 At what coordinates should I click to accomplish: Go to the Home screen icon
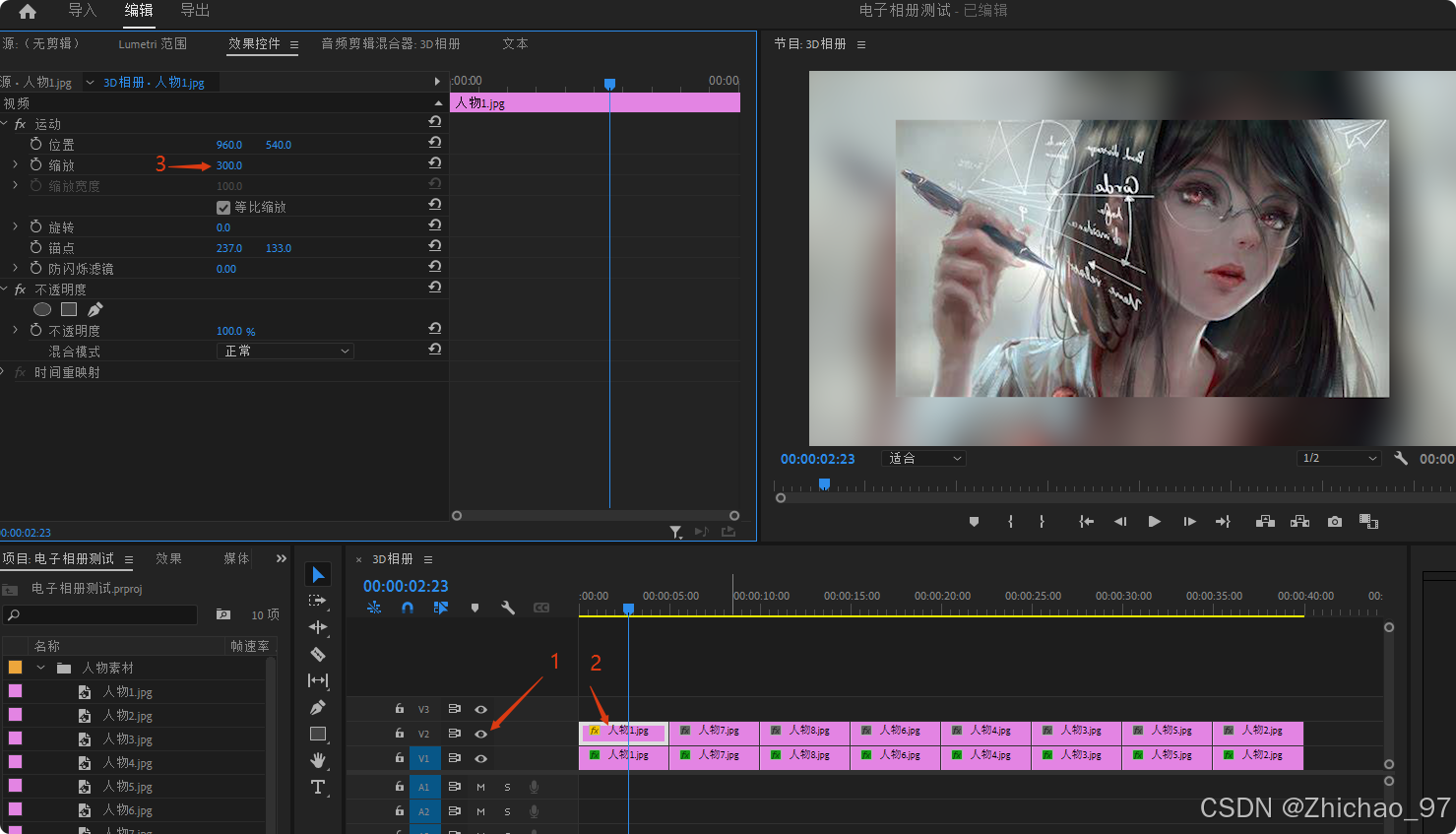pyautogui.click(x=28, y=11)
